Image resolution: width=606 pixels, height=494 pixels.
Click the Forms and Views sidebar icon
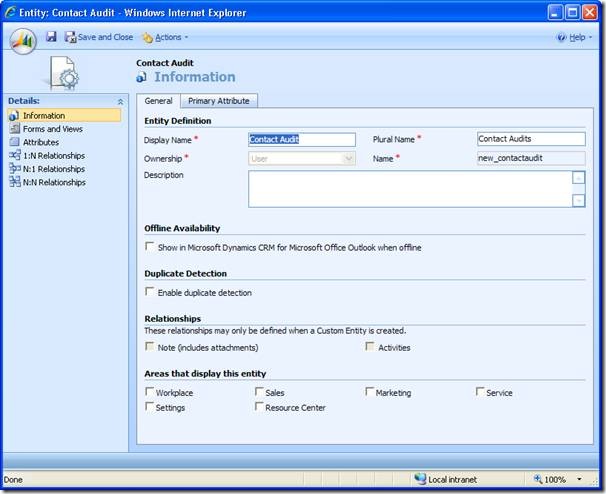click(x=14, y=129)
